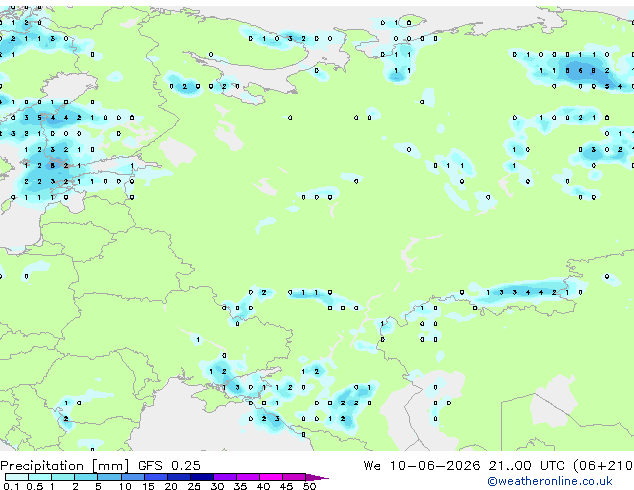This screenshot has height=490, width=634.
Task: Click the legend scale label '35'
Action: 240,486
